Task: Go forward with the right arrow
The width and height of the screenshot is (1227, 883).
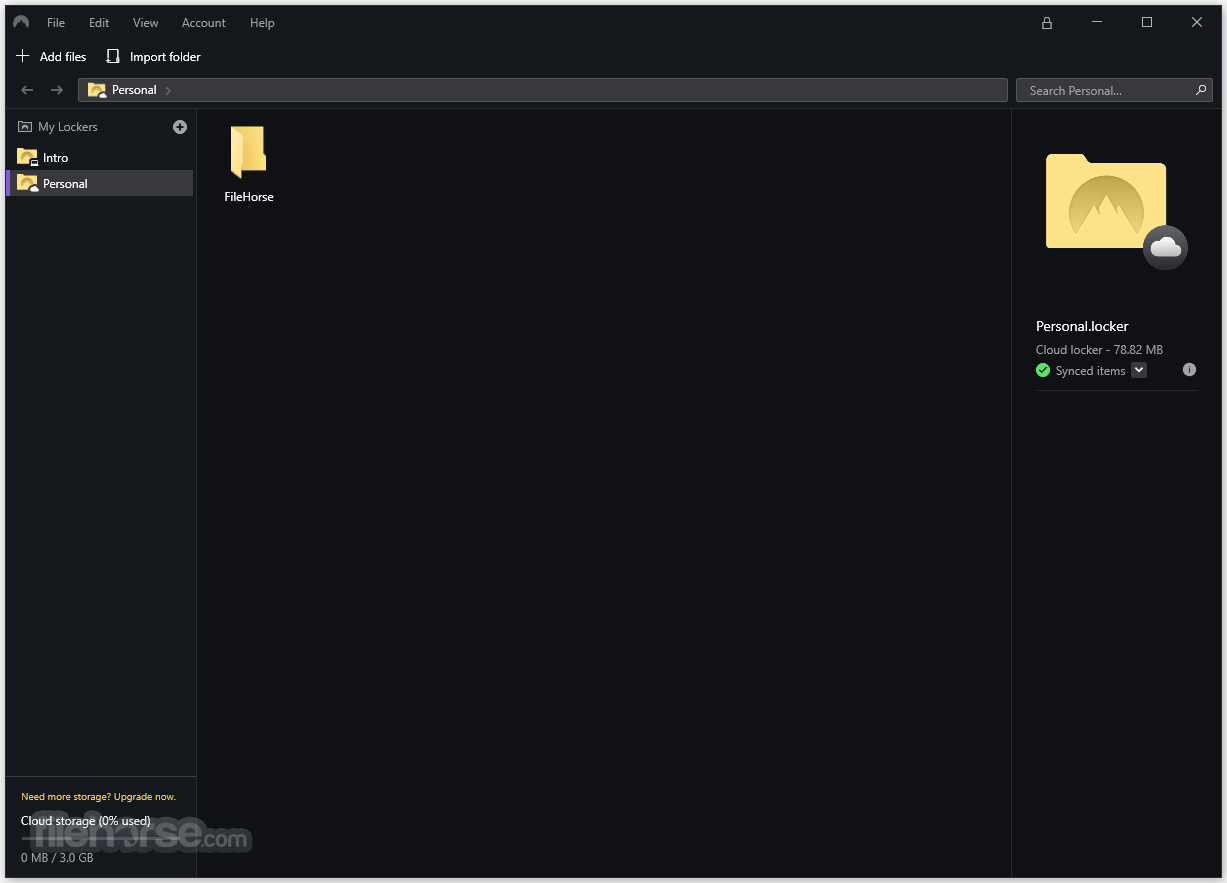Action: [x=57, y=90]
